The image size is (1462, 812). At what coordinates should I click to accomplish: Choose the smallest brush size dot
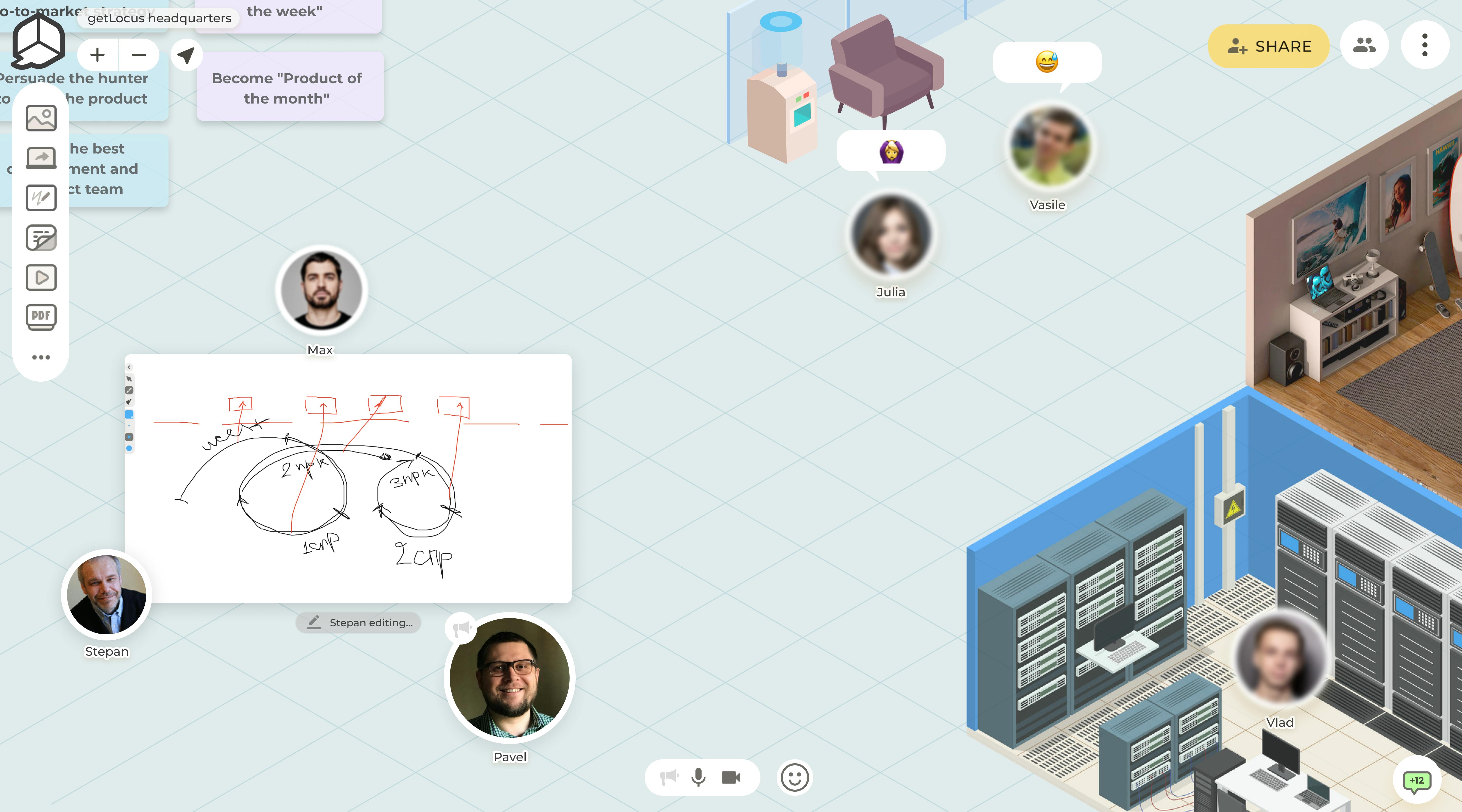pyautogui.click(x=129, y=426)
